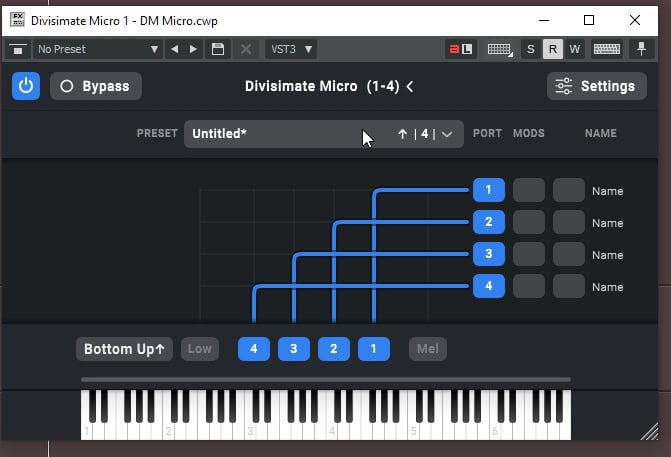671x457 pixels.
Task: Open first MODS slot for port 2
Action: click(x=529, y=222)
